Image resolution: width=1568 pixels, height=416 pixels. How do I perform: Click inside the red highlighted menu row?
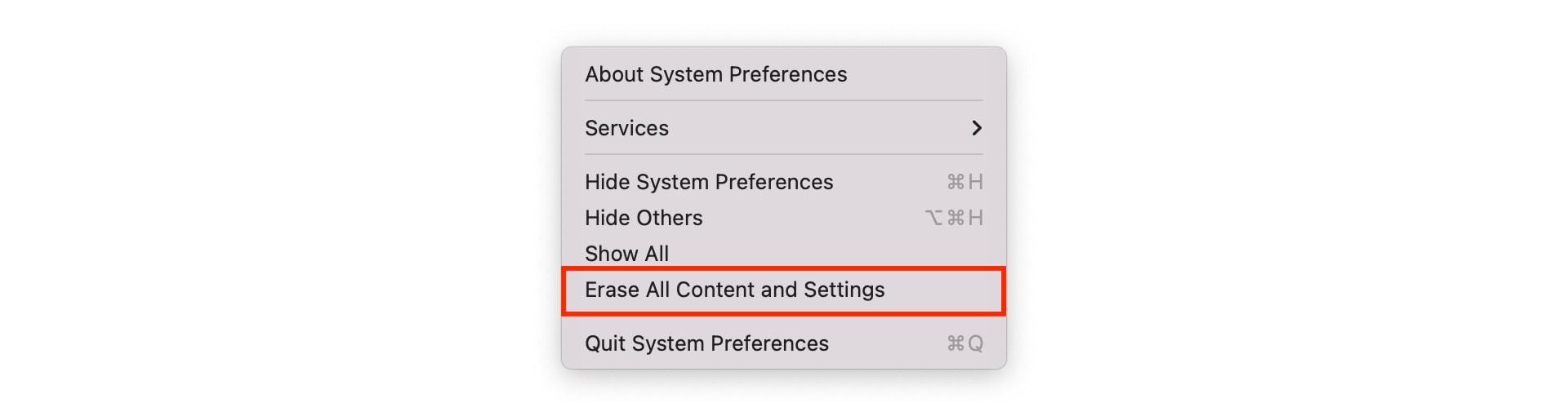pyautogui.click(x=783, y=291)
